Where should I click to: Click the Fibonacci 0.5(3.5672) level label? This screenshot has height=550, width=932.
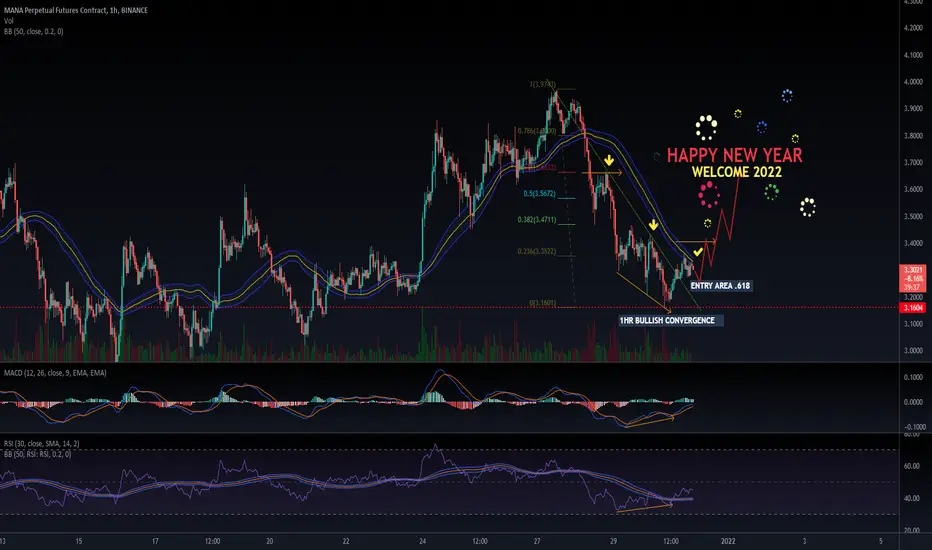click(539, 194)
